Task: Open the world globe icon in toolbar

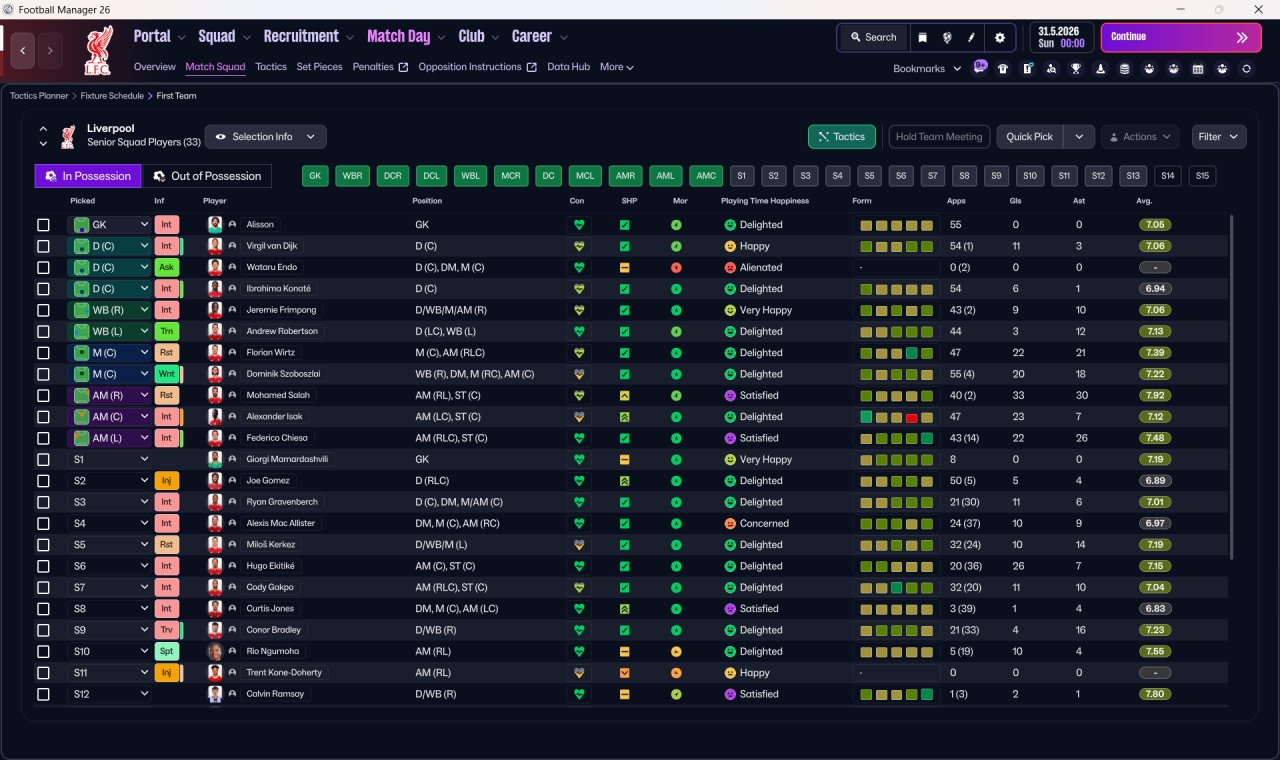Action: pos(947,37)
